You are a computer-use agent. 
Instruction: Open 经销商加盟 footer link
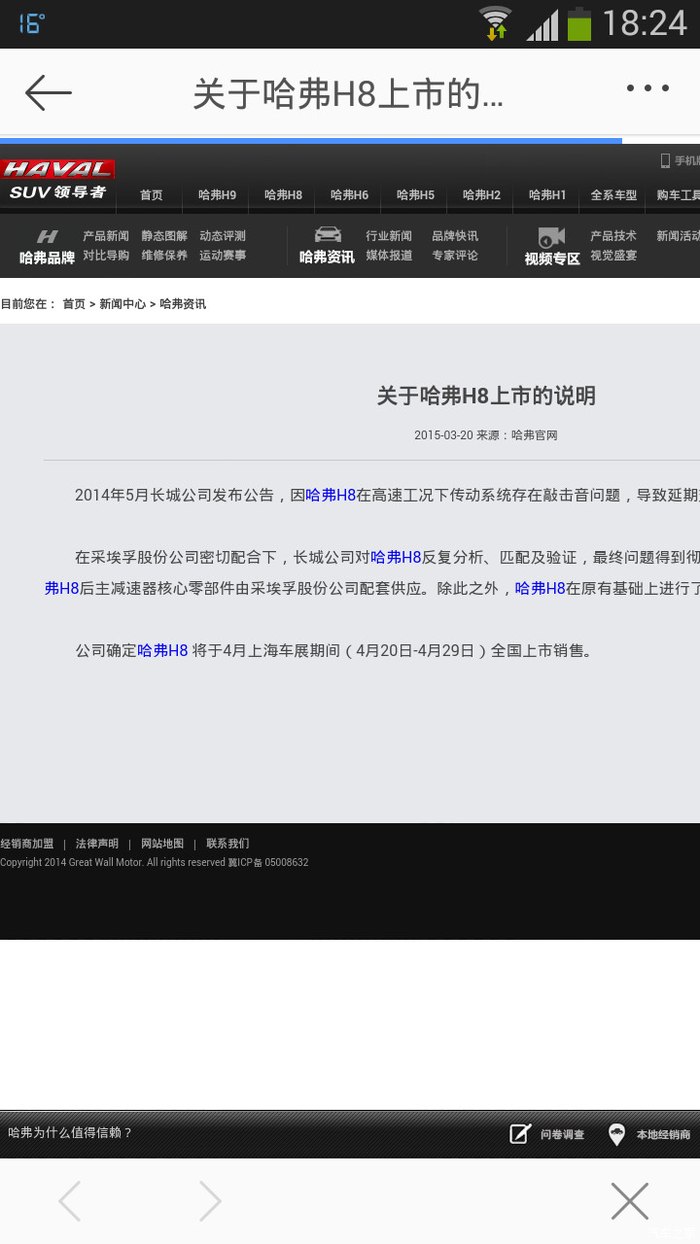click(27, 844)
